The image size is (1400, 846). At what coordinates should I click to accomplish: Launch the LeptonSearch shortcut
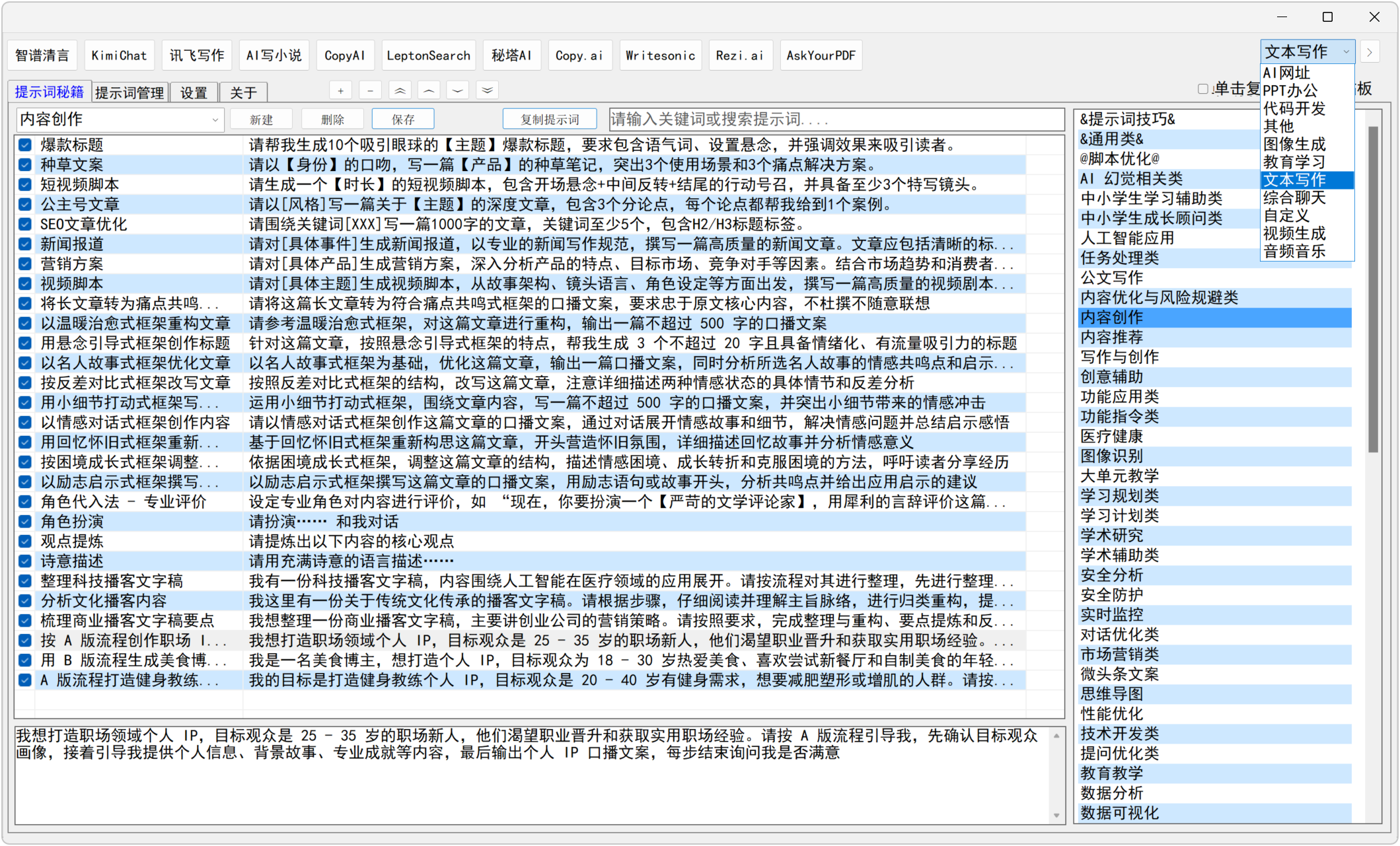click(429, 55)
